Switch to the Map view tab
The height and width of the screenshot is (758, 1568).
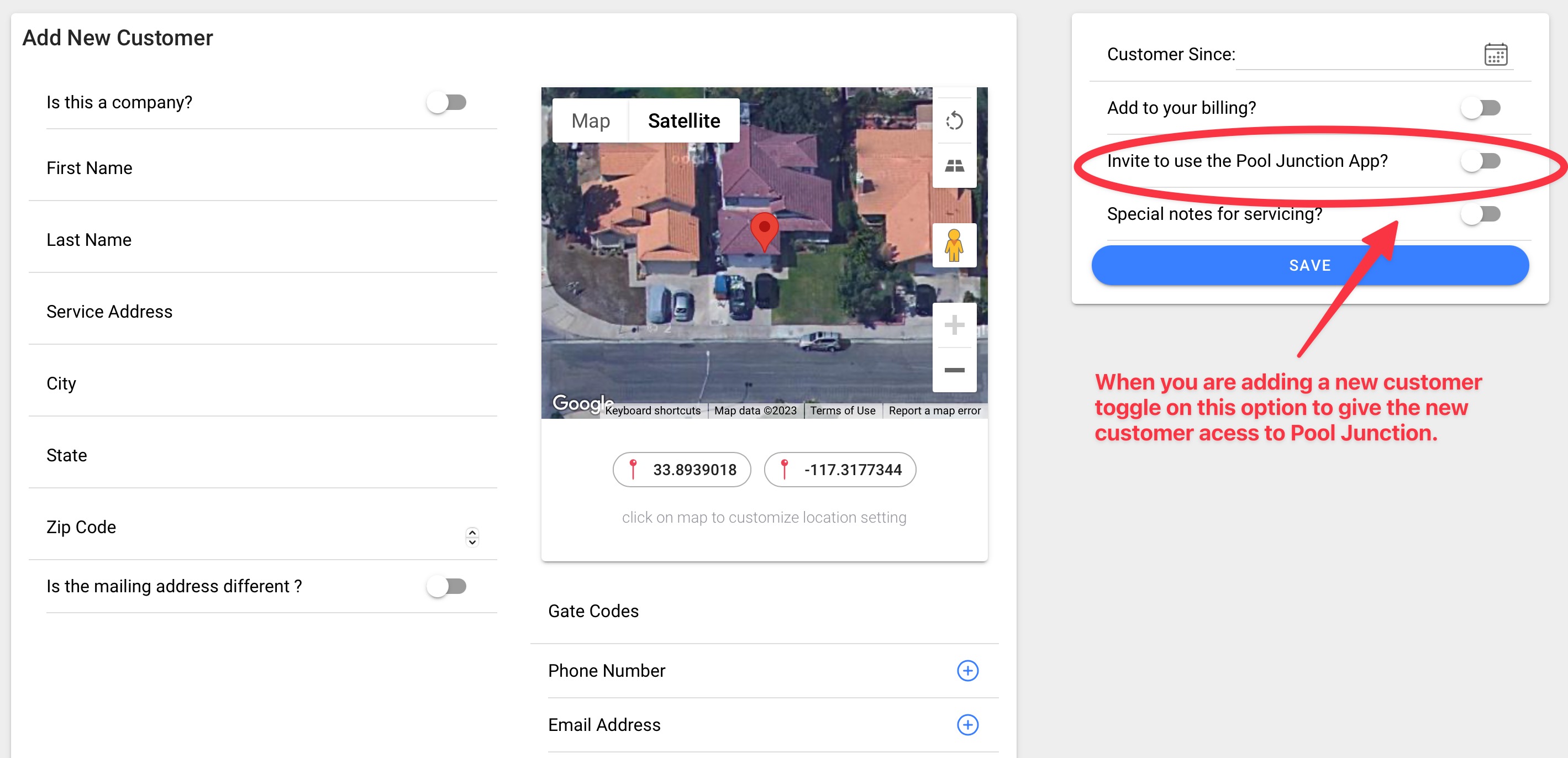pyautogui.click(x=590, y=120)
